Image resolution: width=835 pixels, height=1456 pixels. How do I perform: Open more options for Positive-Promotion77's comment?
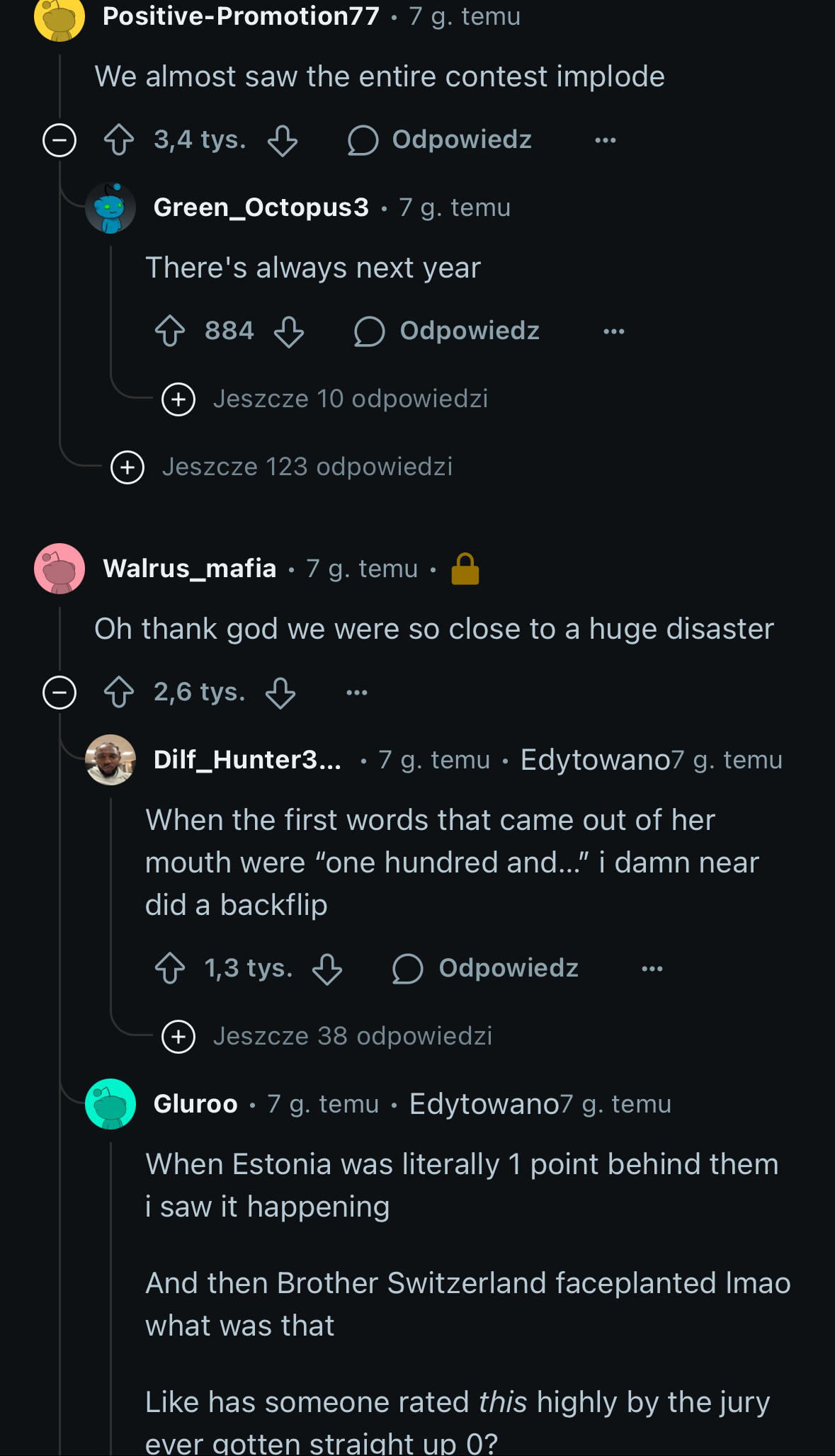point(606,140)
